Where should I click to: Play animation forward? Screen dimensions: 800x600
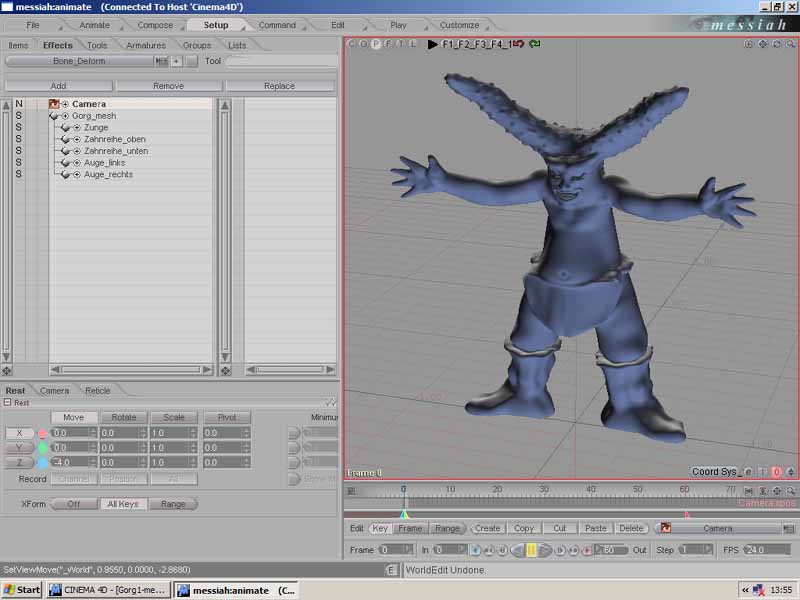pos(545,550)
